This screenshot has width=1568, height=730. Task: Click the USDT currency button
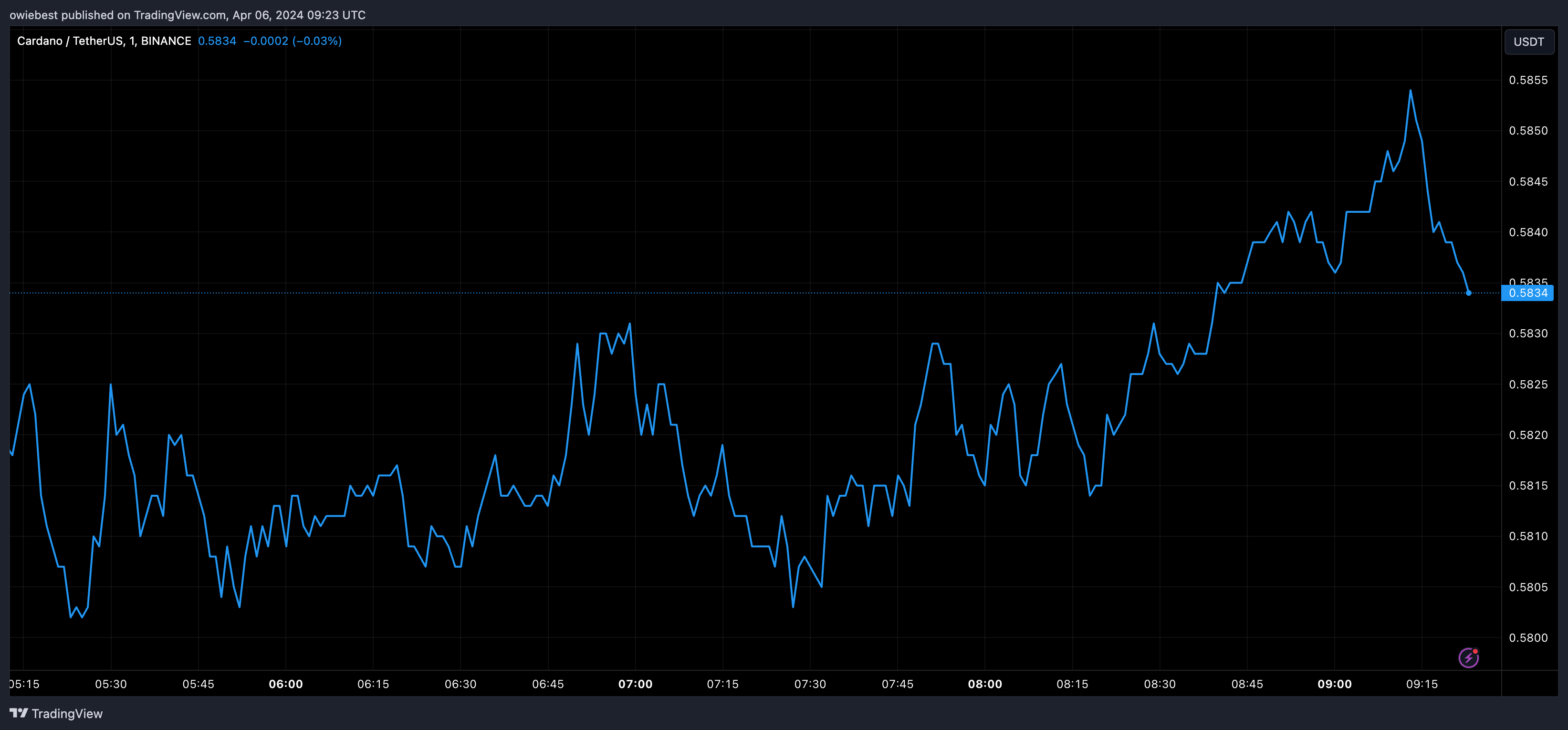pyautogui.click(x=1528, y=42)
